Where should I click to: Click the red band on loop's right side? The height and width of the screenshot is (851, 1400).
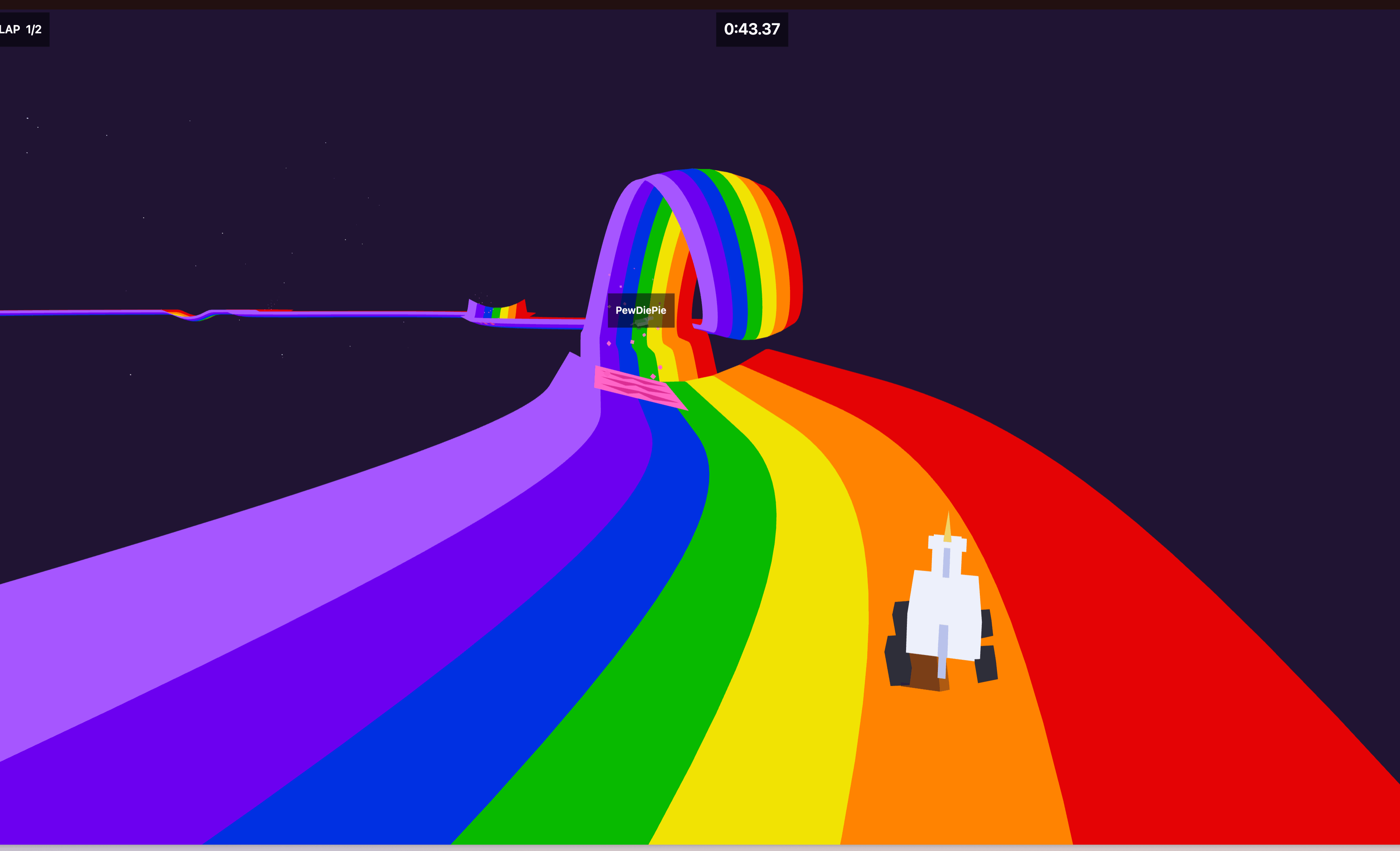tap(787, 256)
